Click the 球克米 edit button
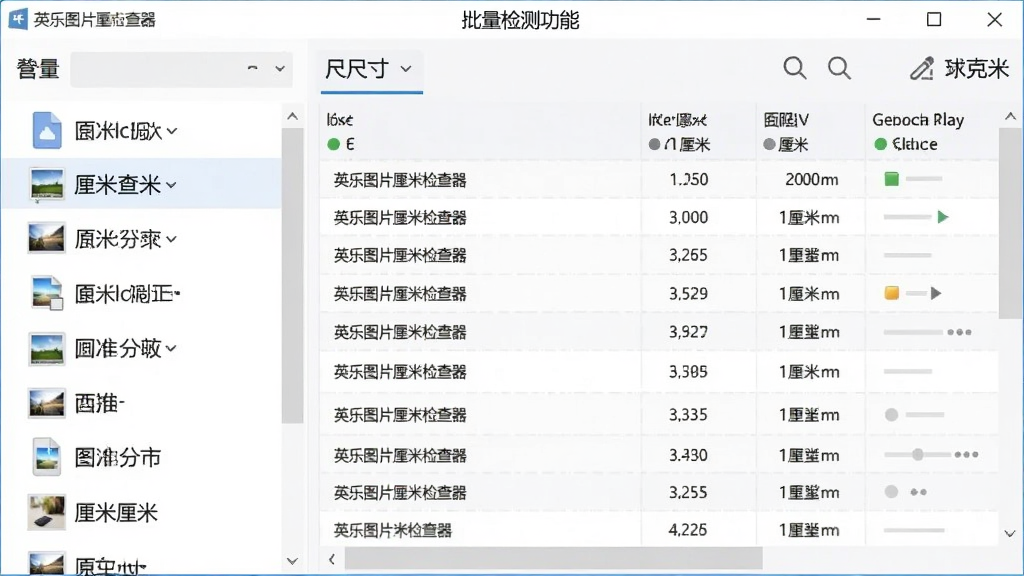The width and height of the screenshot is (1024, 576). coord(959,69)
